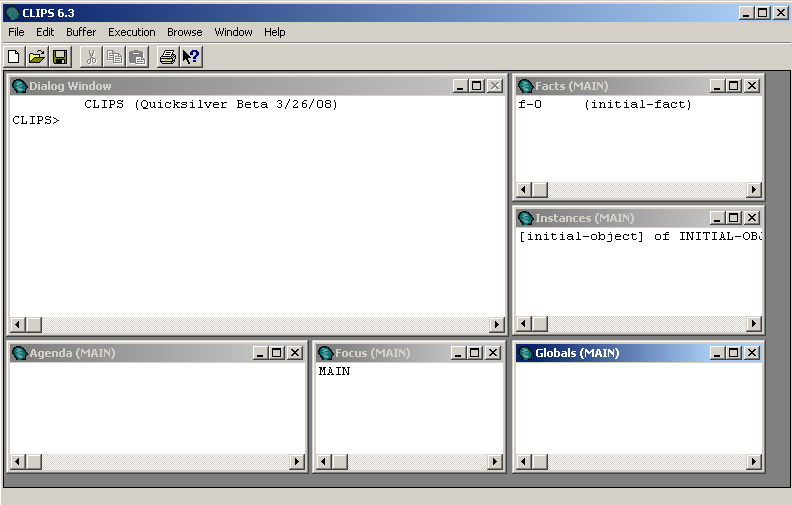This screenshot has height=505, width=792.
Task: Select the f-0 fact entry
Action: (530, 105)
